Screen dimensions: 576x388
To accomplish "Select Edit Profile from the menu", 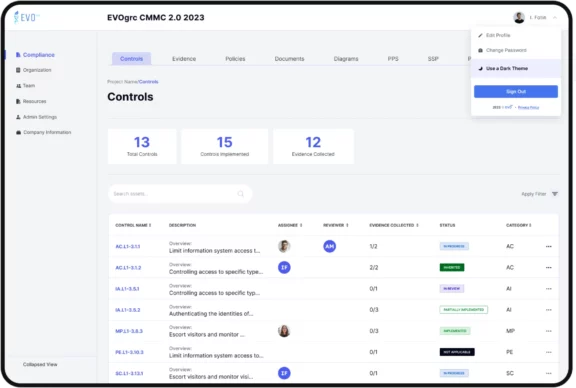I will pos(498,35).
